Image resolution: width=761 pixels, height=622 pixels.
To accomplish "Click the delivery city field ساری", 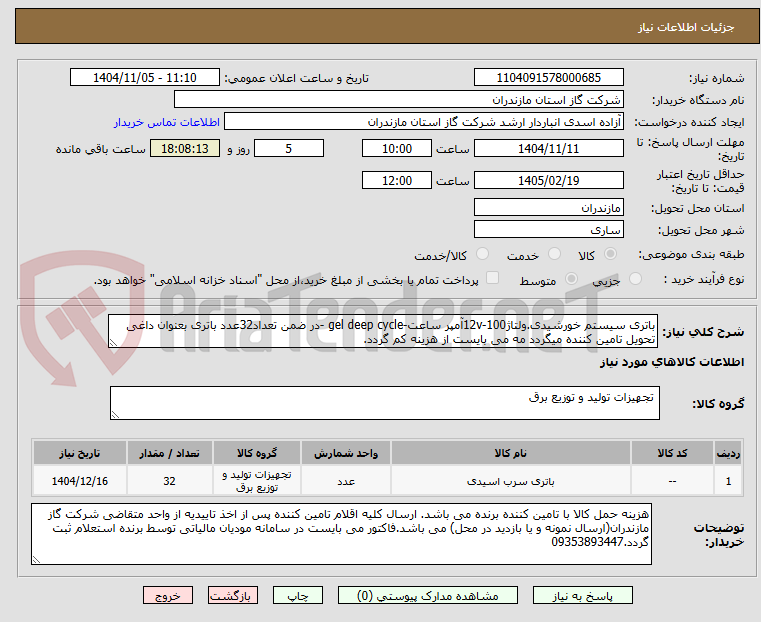I will pyautogui.click(x=548, y=229).
